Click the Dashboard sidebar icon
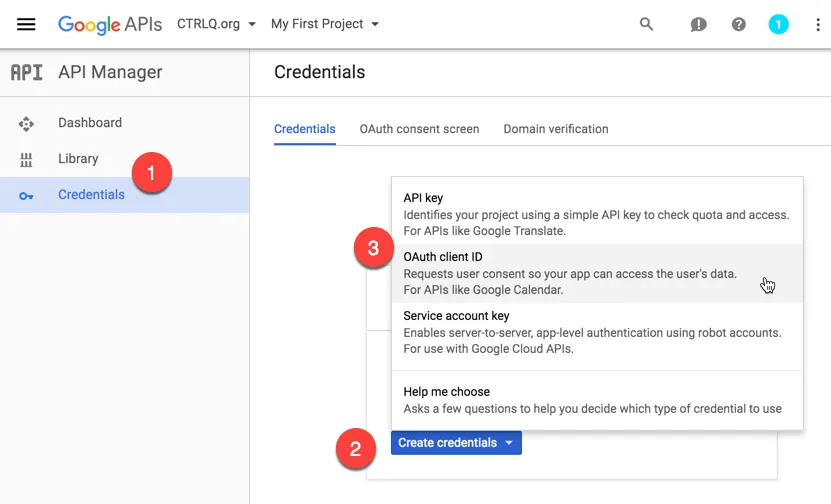The height and width of the screenshot is (504, 831). click(x=26, y=123)
